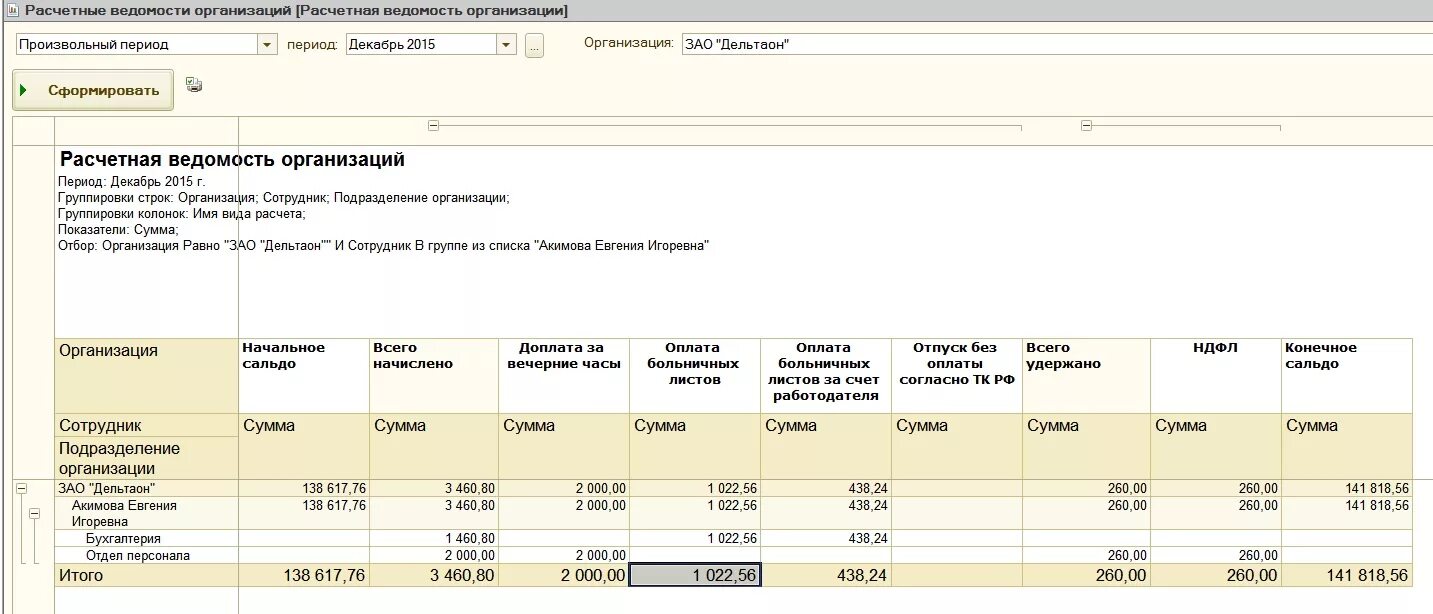Click the Отбор filter description line
This screenshot has width=1433, height=614.
(383, 246)
